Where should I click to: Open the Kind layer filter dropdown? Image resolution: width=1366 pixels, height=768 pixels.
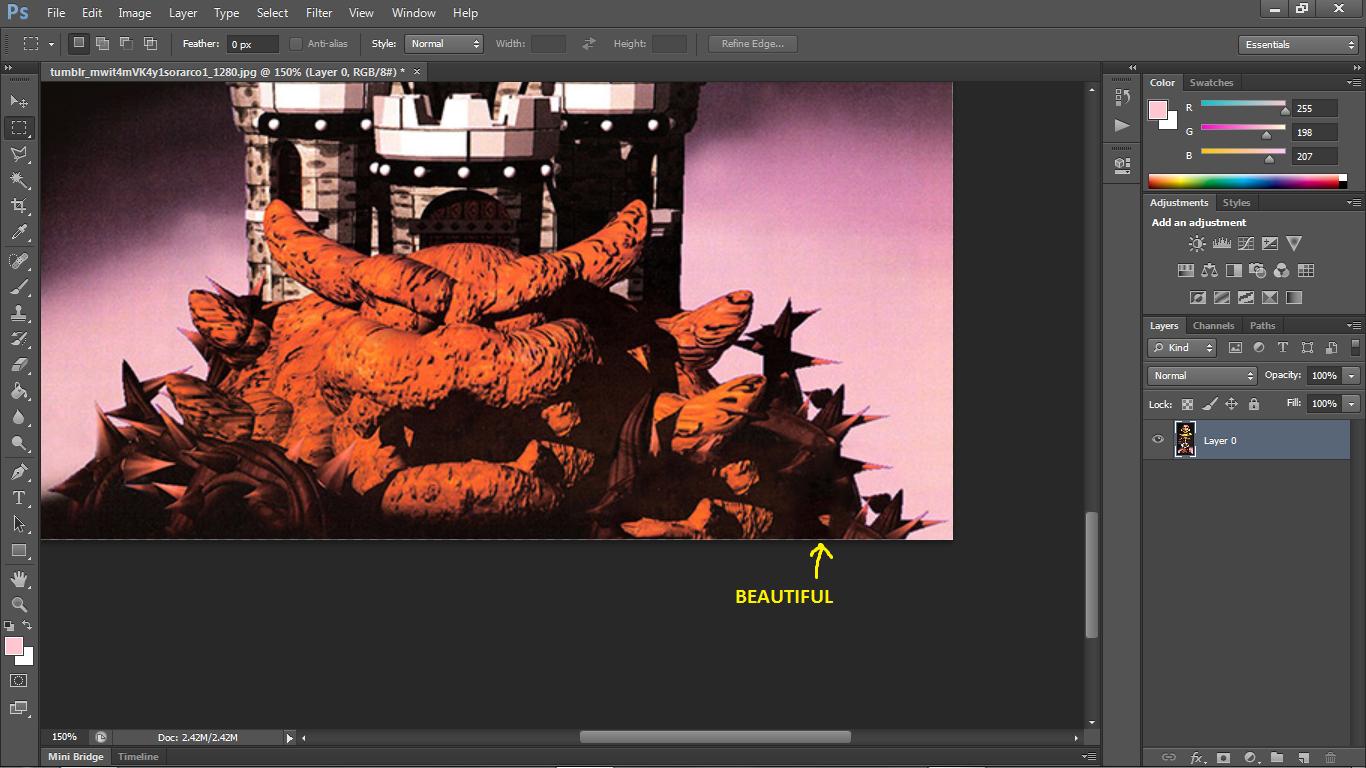click(x=1182, y=348)
